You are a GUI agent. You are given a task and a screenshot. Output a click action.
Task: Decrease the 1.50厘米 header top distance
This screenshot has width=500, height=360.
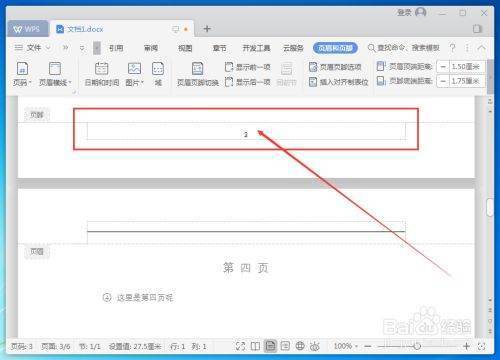tap(443, 67)
